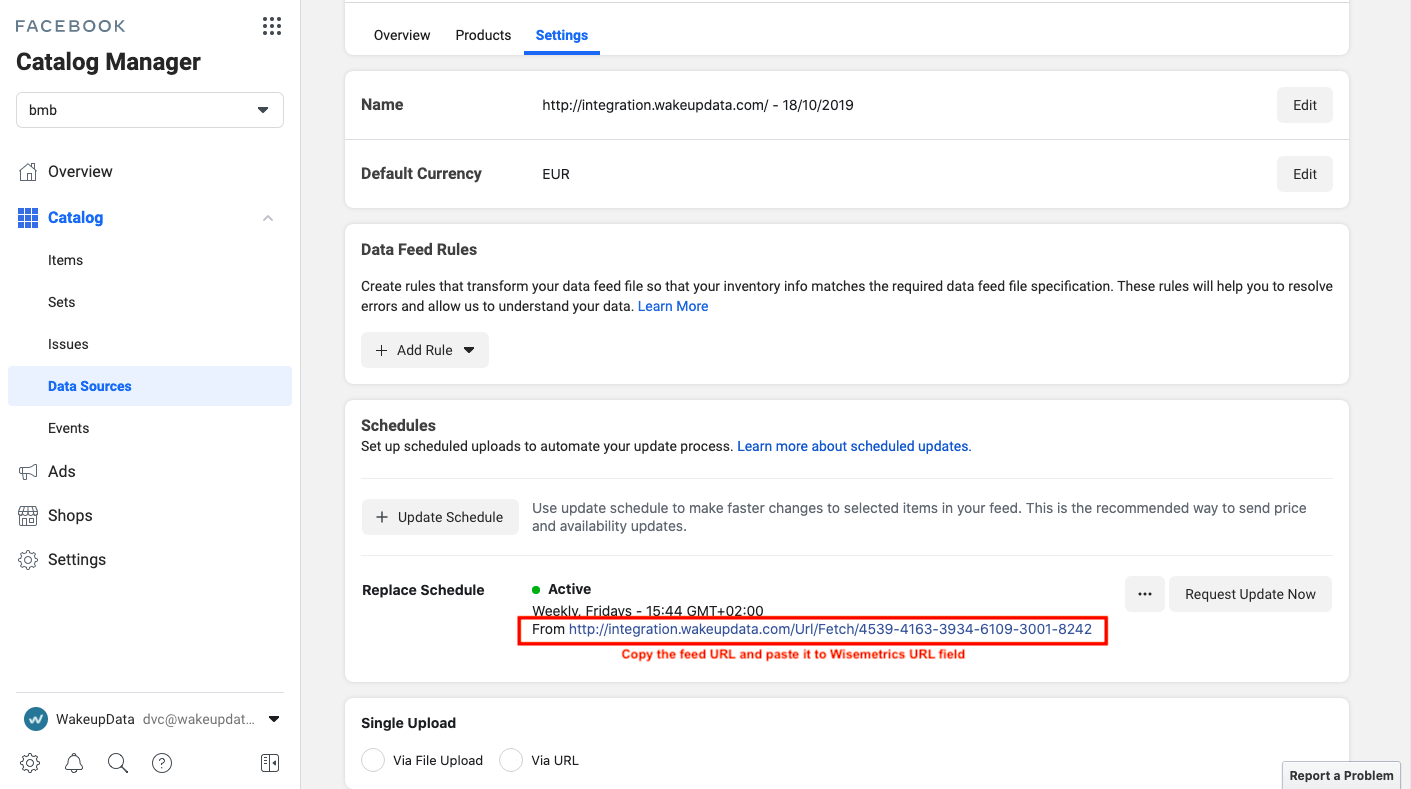1411x789 pixels.
Task: Edit the Default Currency
Action: [1305, 174]
